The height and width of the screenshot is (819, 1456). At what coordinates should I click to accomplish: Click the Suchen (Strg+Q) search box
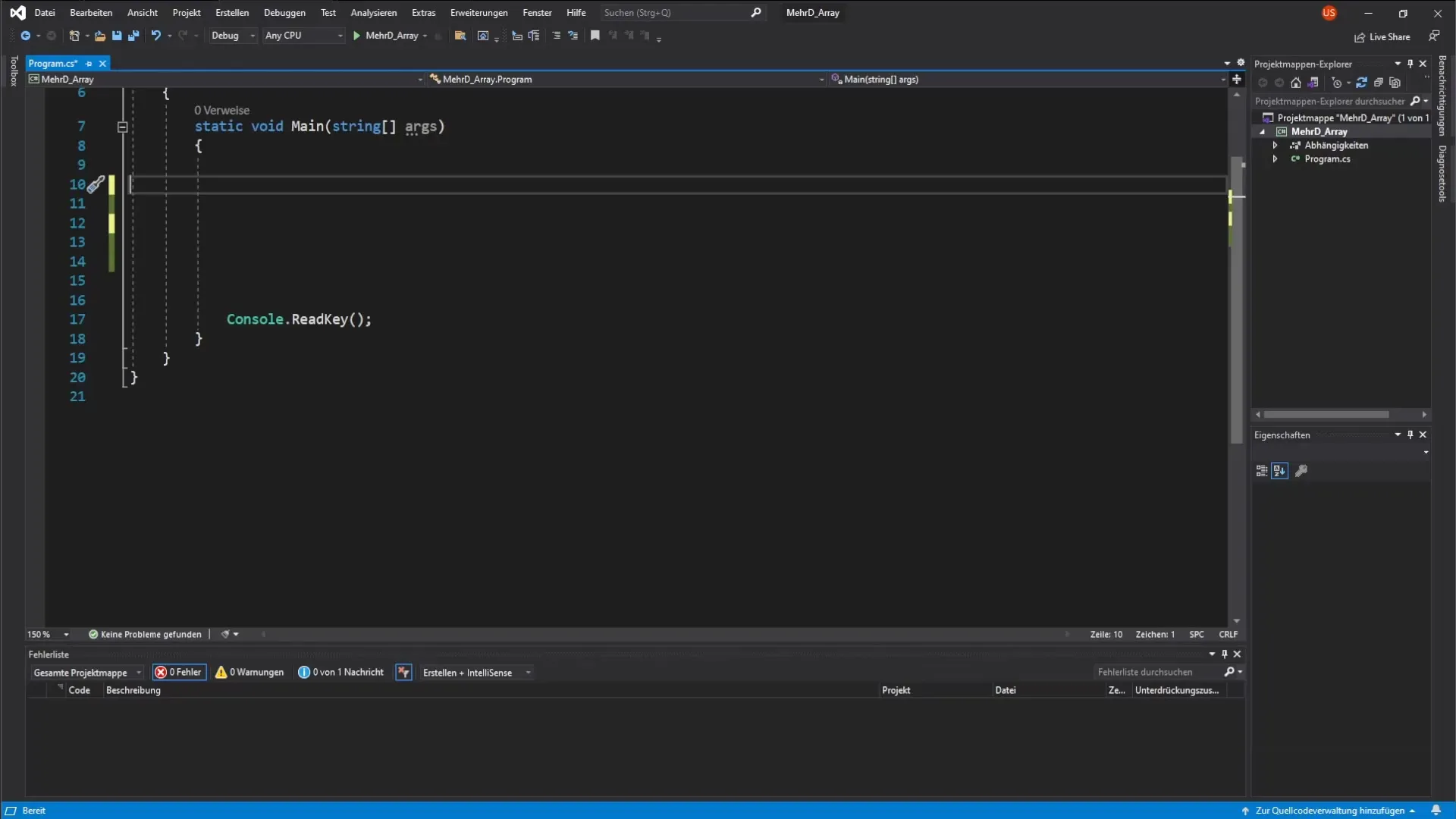[x=682, y=13]
